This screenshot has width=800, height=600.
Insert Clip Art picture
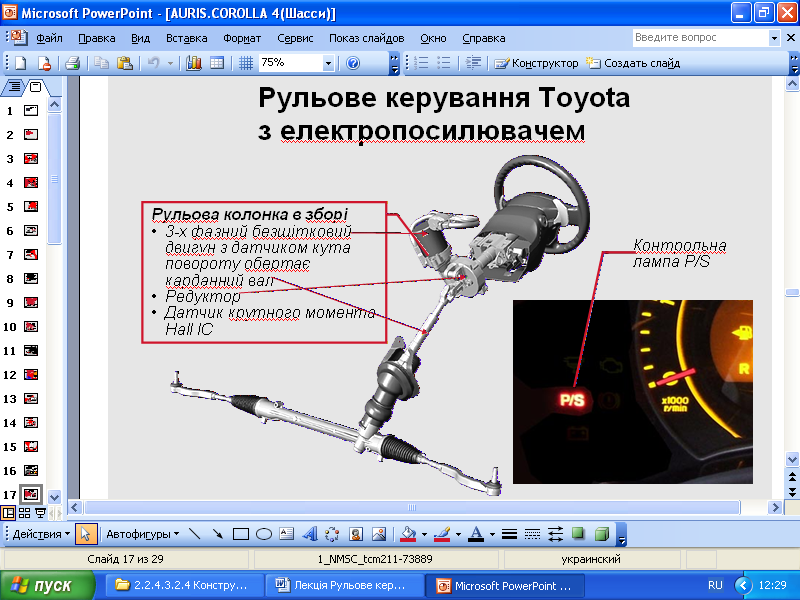click(x=356, y=534)
